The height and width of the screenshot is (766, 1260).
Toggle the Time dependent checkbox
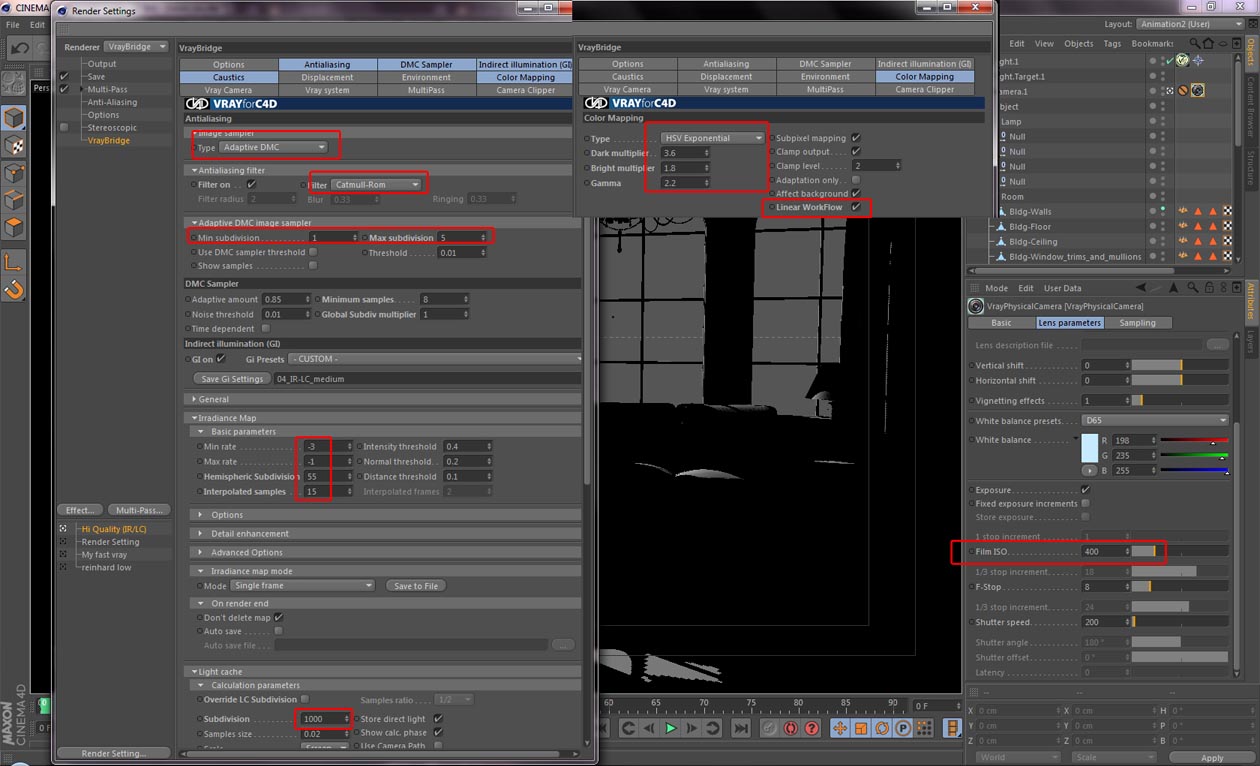click(266, 328)
